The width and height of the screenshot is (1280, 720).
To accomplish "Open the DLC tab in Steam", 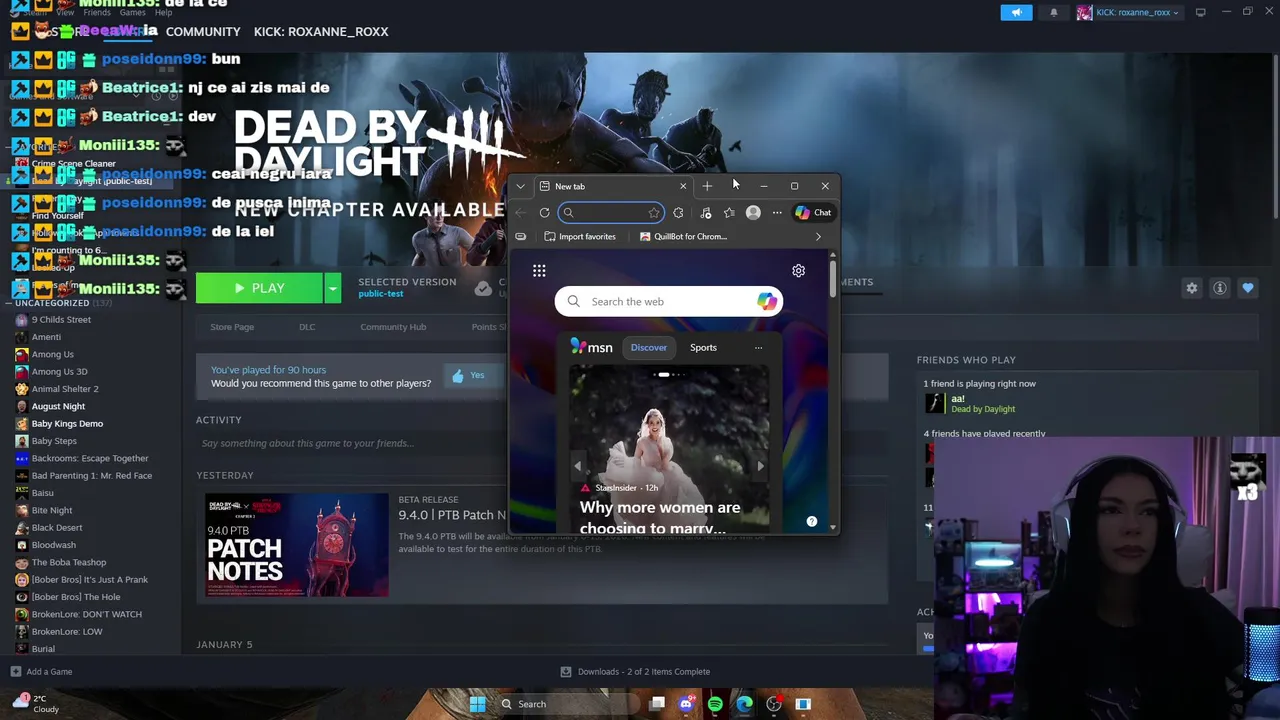I will tap(307, 327).
